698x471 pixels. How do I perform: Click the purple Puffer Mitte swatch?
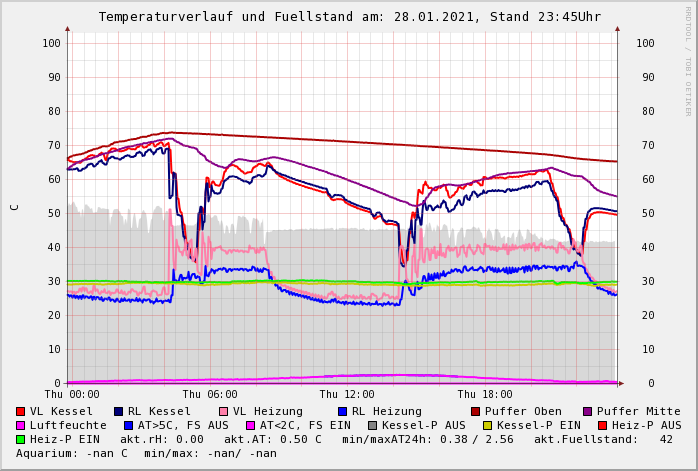(588, 411)
